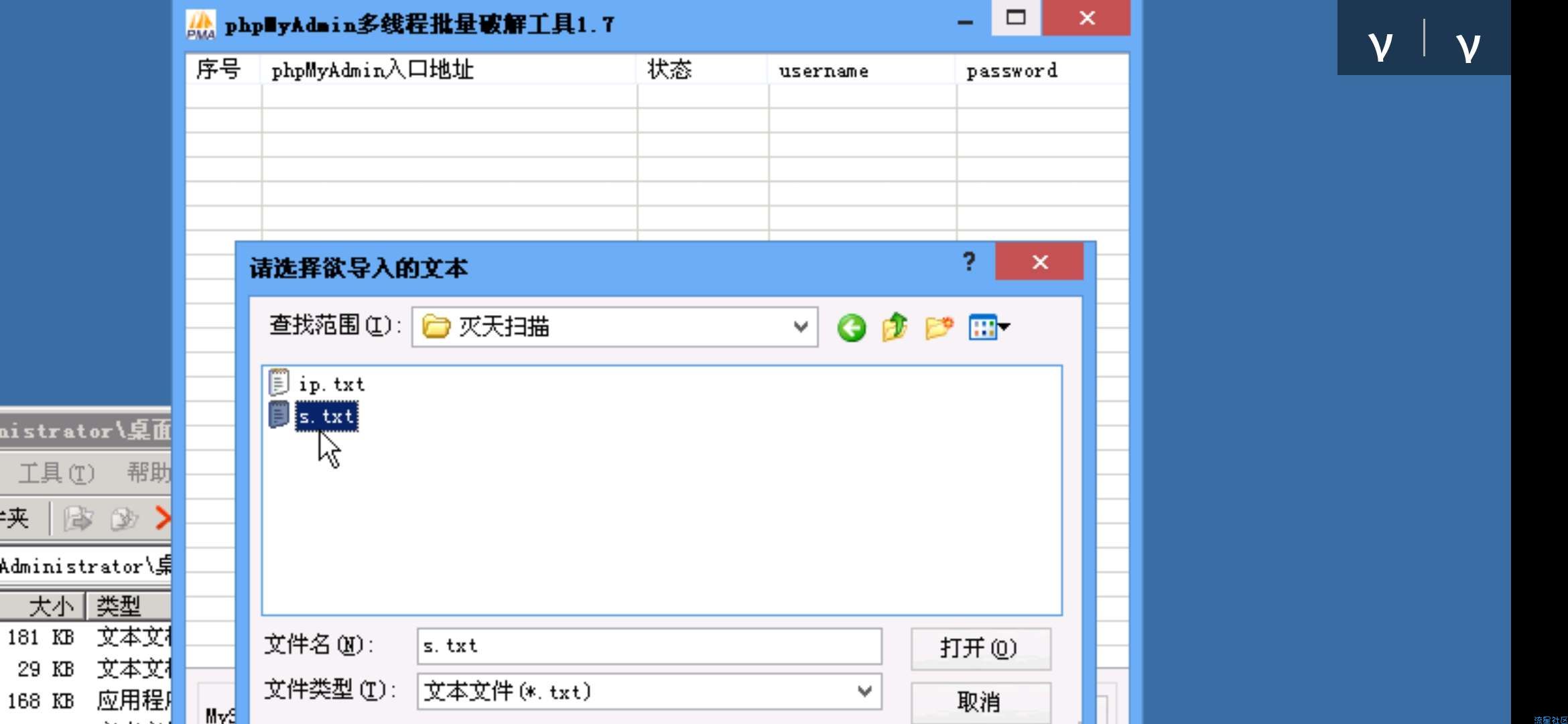Click the explorer address bar path

pyautogui.click(x=86, y=566)
